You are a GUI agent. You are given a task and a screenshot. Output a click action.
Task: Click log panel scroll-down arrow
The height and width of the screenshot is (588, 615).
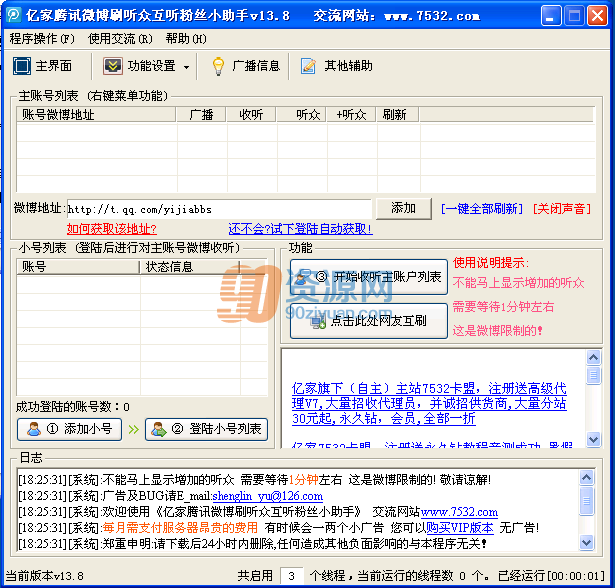586,543
